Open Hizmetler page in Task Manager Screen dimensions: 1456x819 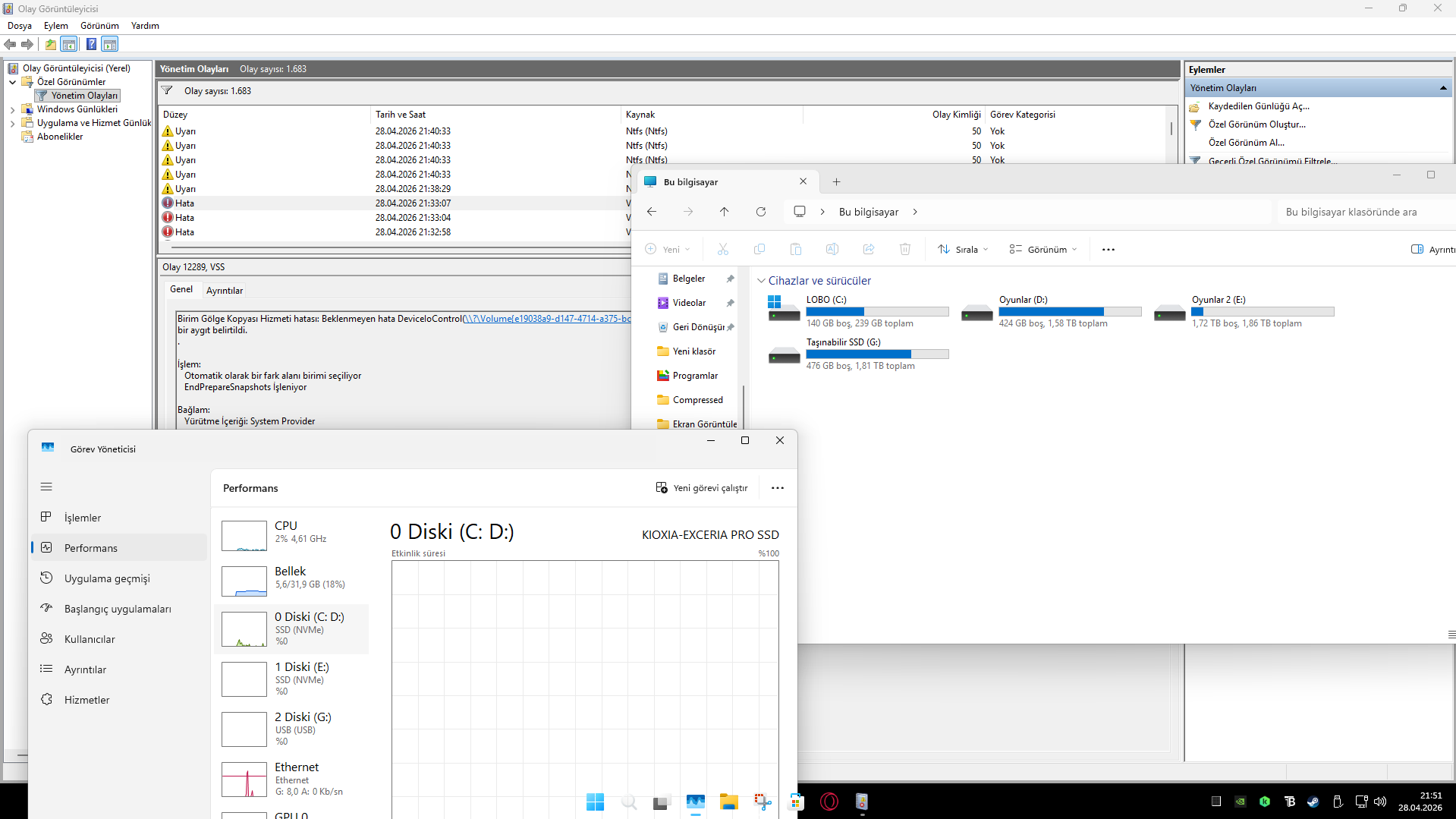pyautogui.click(x=120, y=700)
